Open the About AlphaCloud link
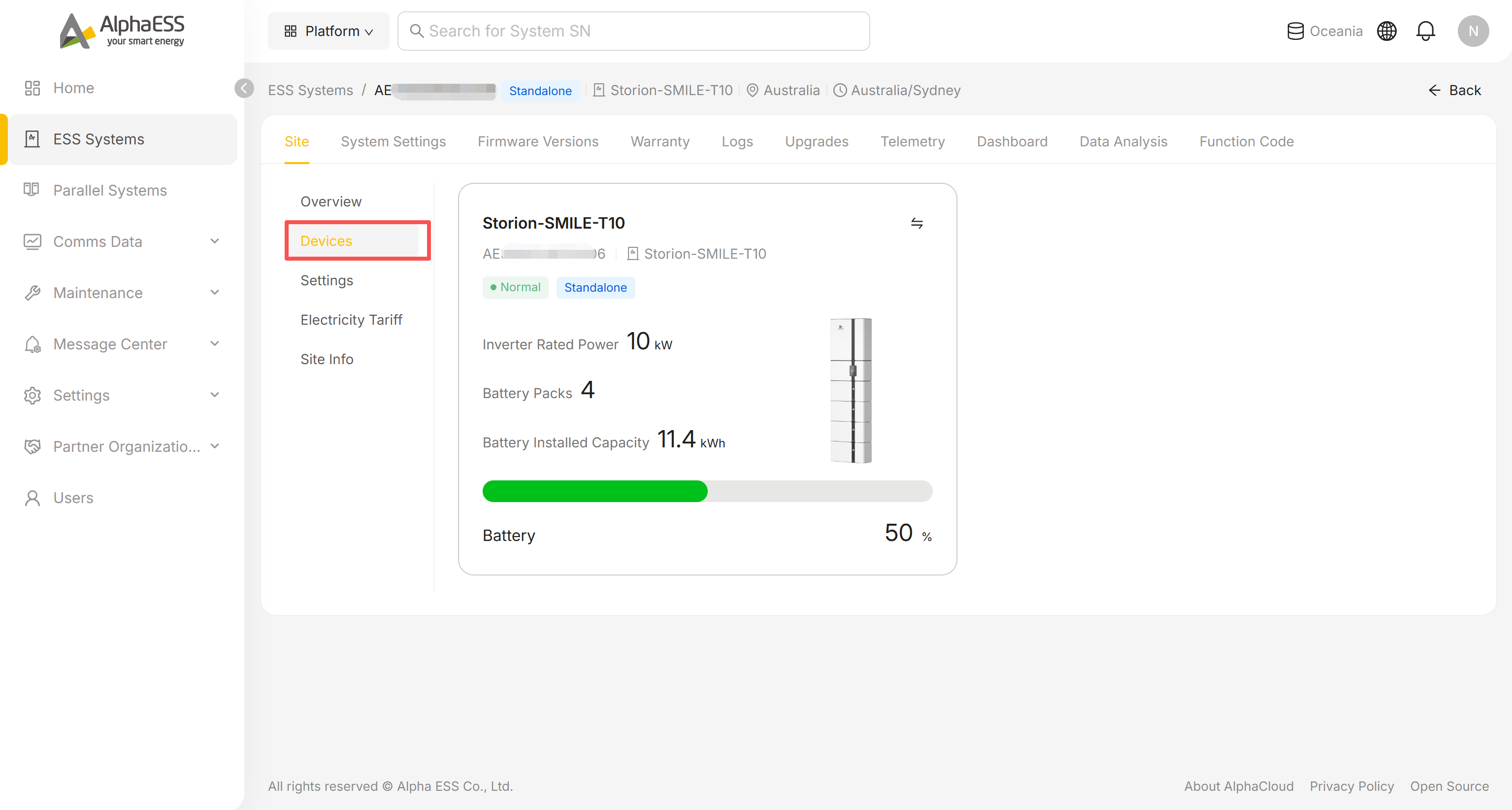Screen dimensions: 1512x810 (1239, 786)
